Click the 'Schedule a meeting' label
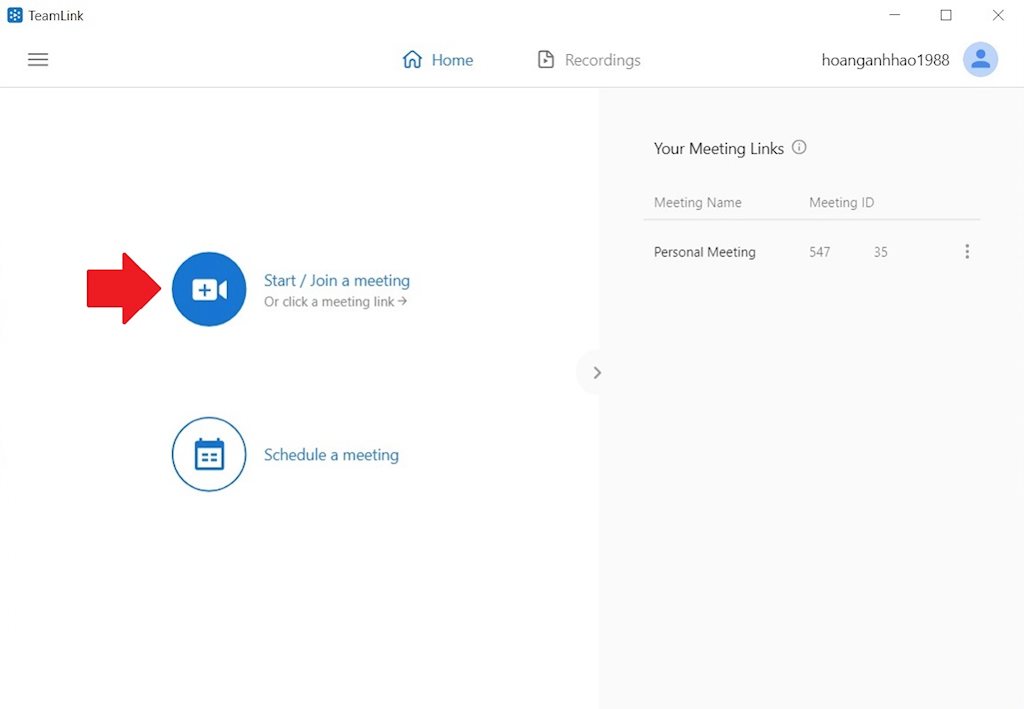Screen dimensions: 1024x709 (x=331, y=455)
